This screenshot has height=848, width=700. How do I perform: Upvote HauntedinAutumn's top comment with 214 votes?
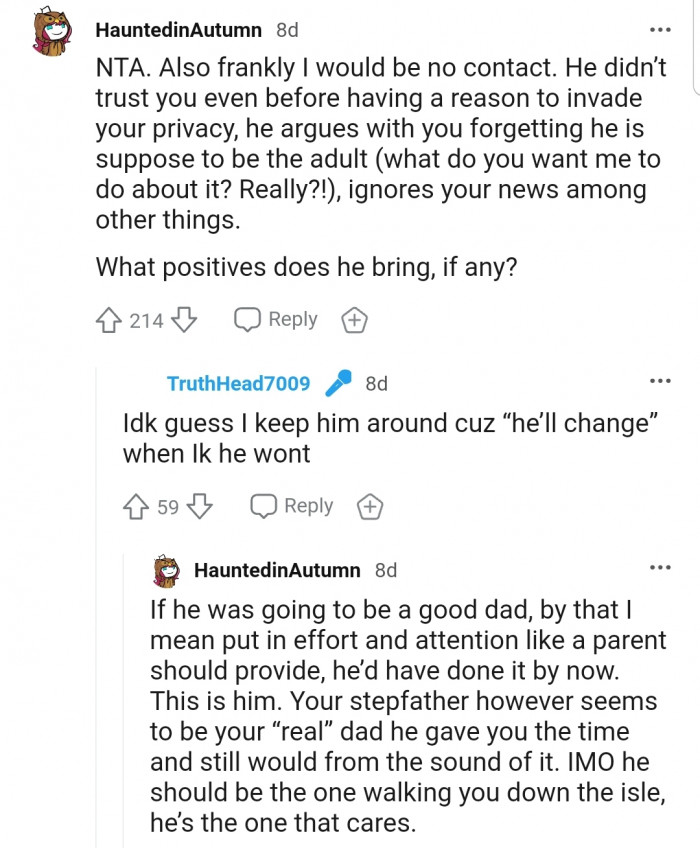108,320
